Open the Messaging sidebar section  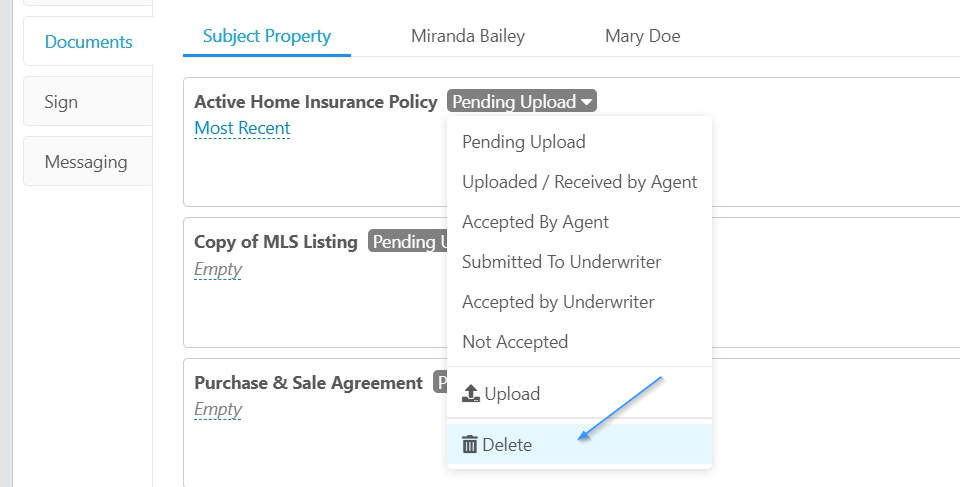pos(88,161)
